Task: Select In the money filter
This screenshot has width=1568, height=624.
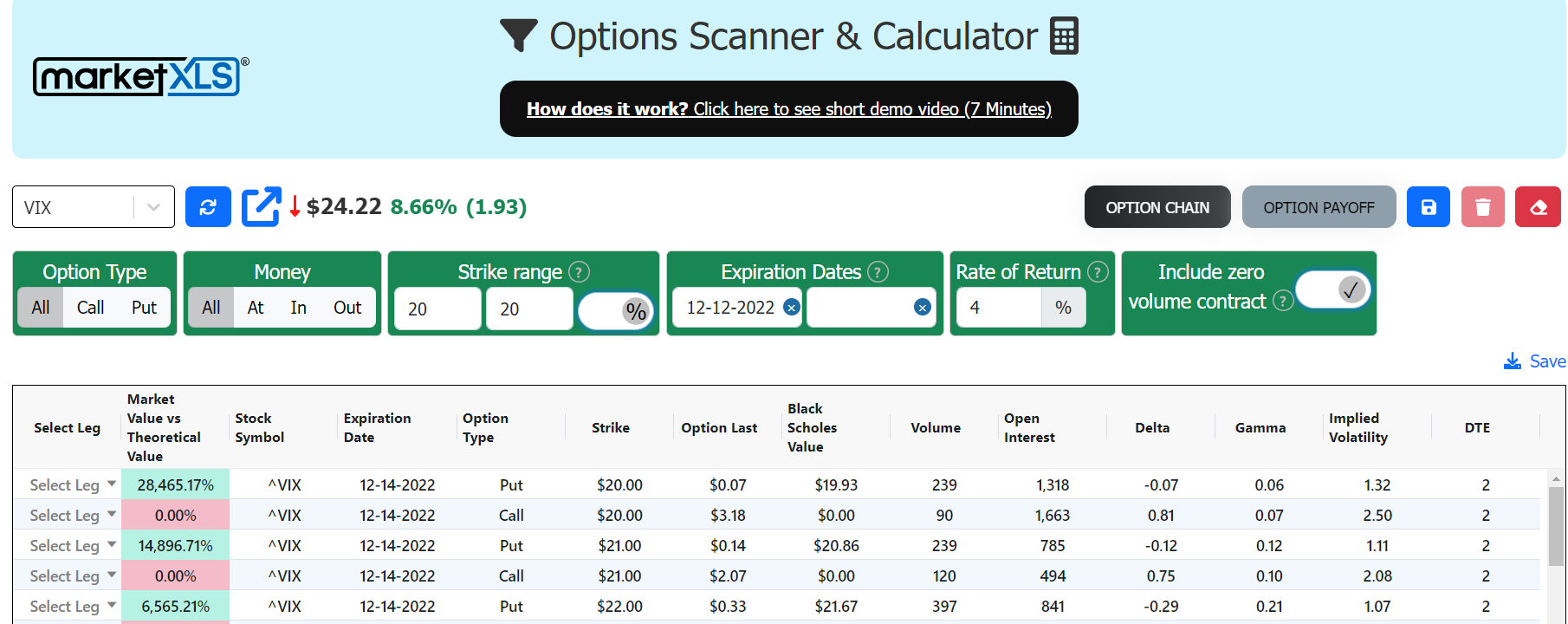Action: tap(299, 308)
